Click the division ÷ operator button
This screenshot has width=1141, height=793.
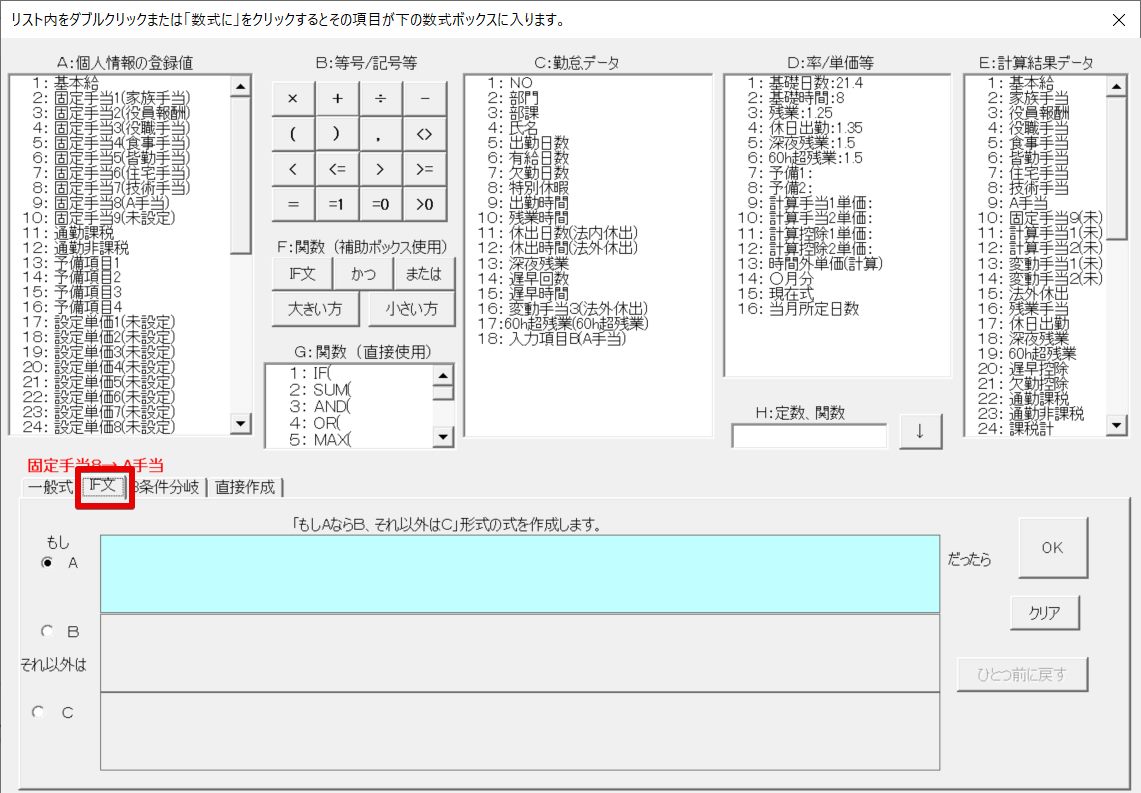click(381, 99)
